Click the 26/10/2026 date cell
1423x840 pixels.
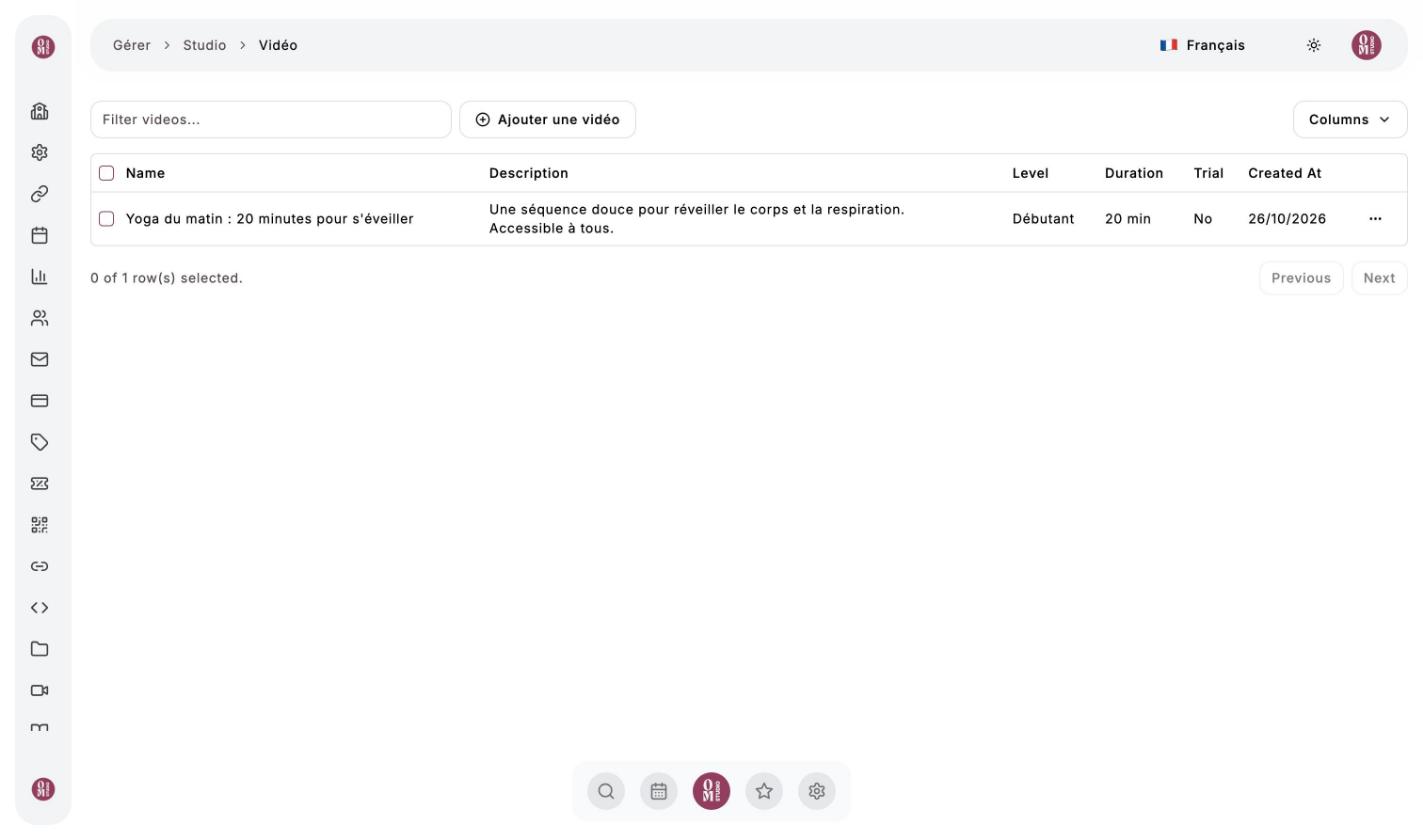(1287, 219)
